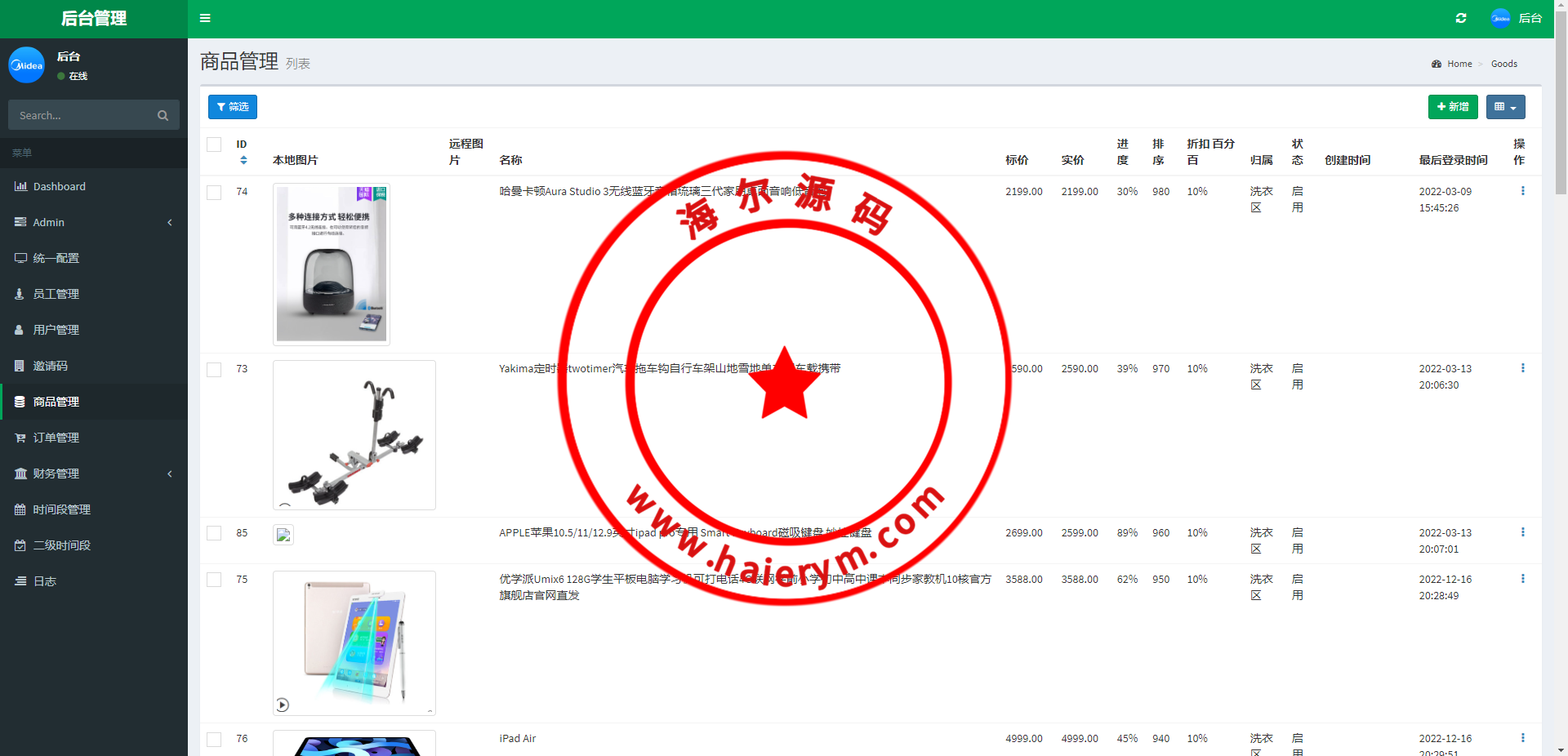The image size is (1568, 756).
Task: Open row actions for product 76
Action: click(x=1522, y=738)
